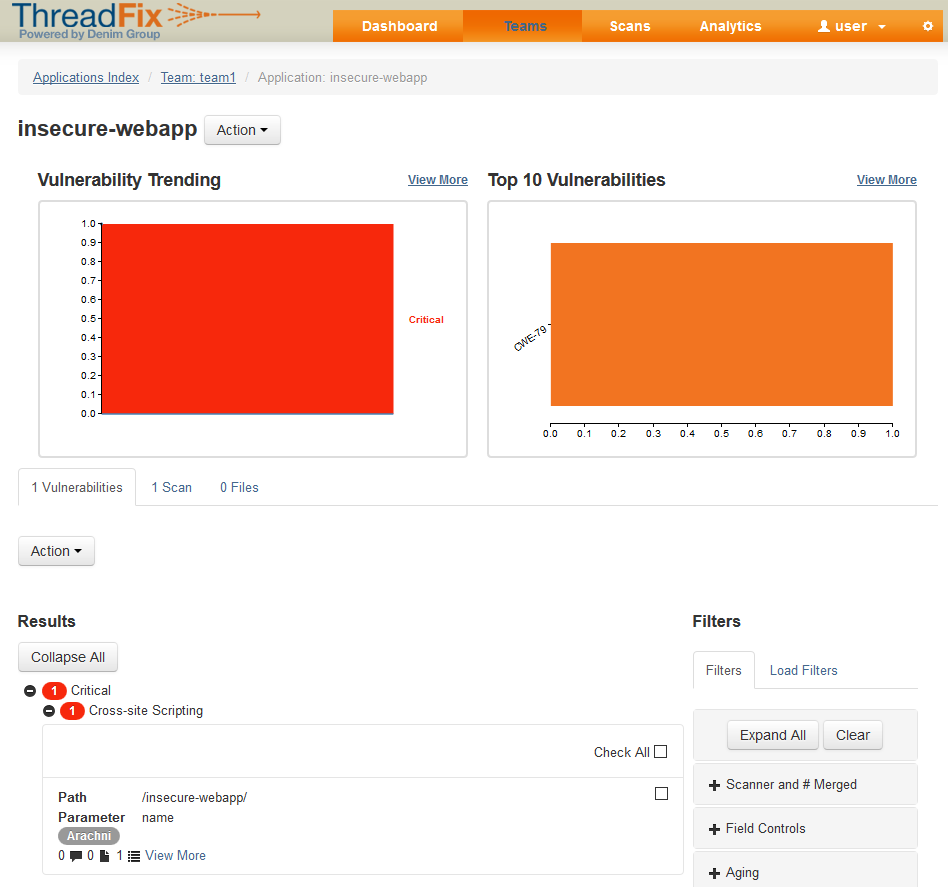Screen dimensions: 948x887
Task: Switch to the 0 Files tab
Action: coord(239,487)
